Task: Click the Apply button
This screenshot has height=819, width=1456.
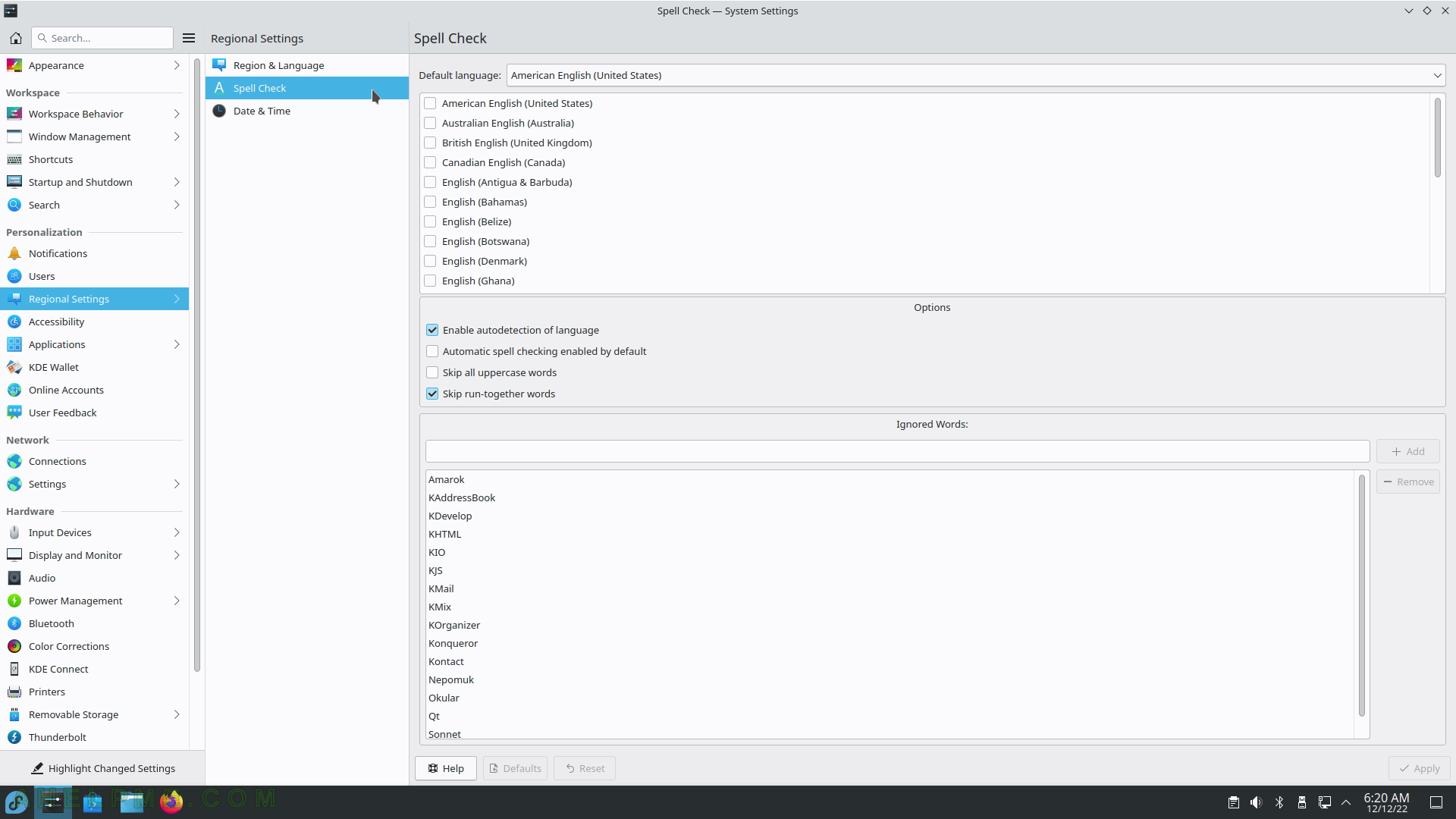Action: coord(1420,768)
